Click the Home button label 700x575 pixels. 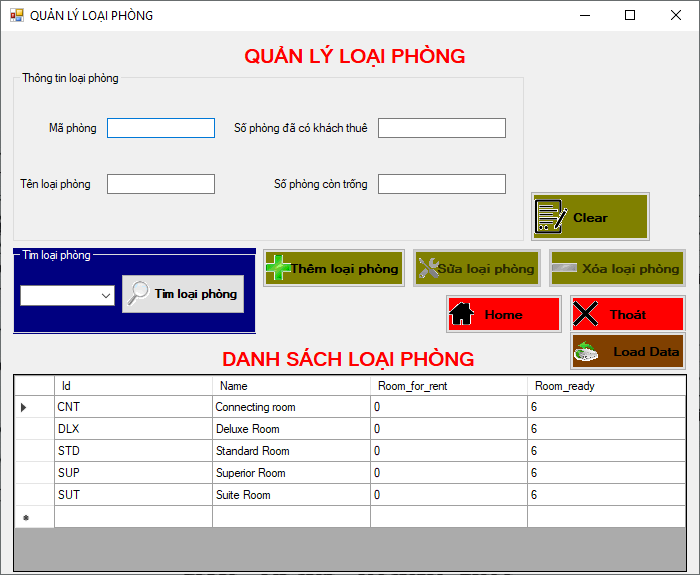pyautogui.click(x=504, y=315)
